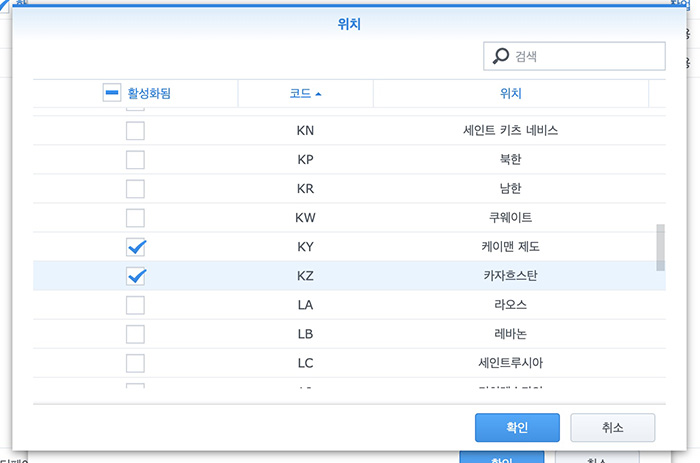The image size is (700, 463).
Task: Click the 레바논 location text
Action: point(510,334)
